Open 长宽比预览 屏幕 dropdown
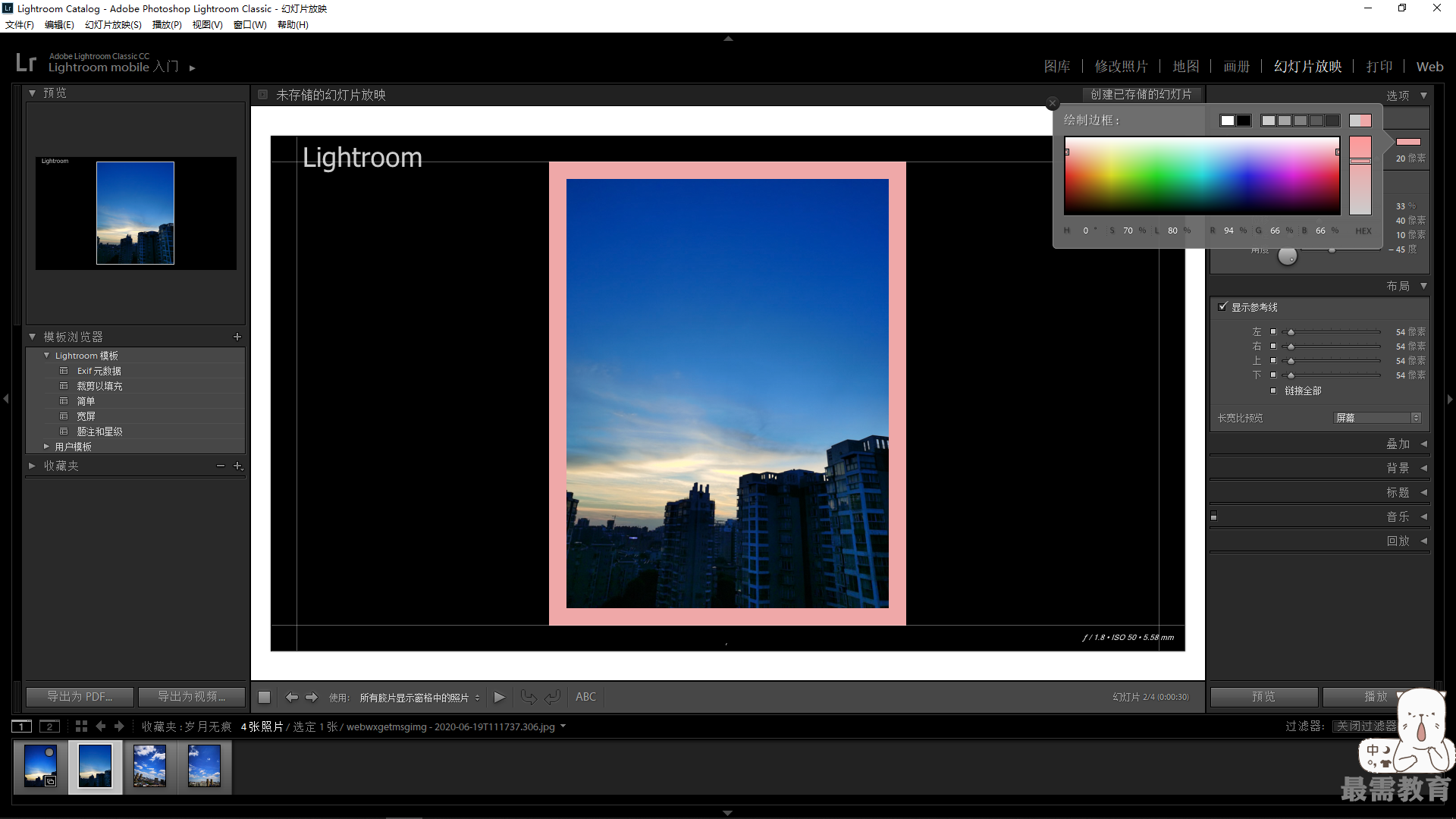The height and width of the screenshot is (819, 1456). (1377, 418)
